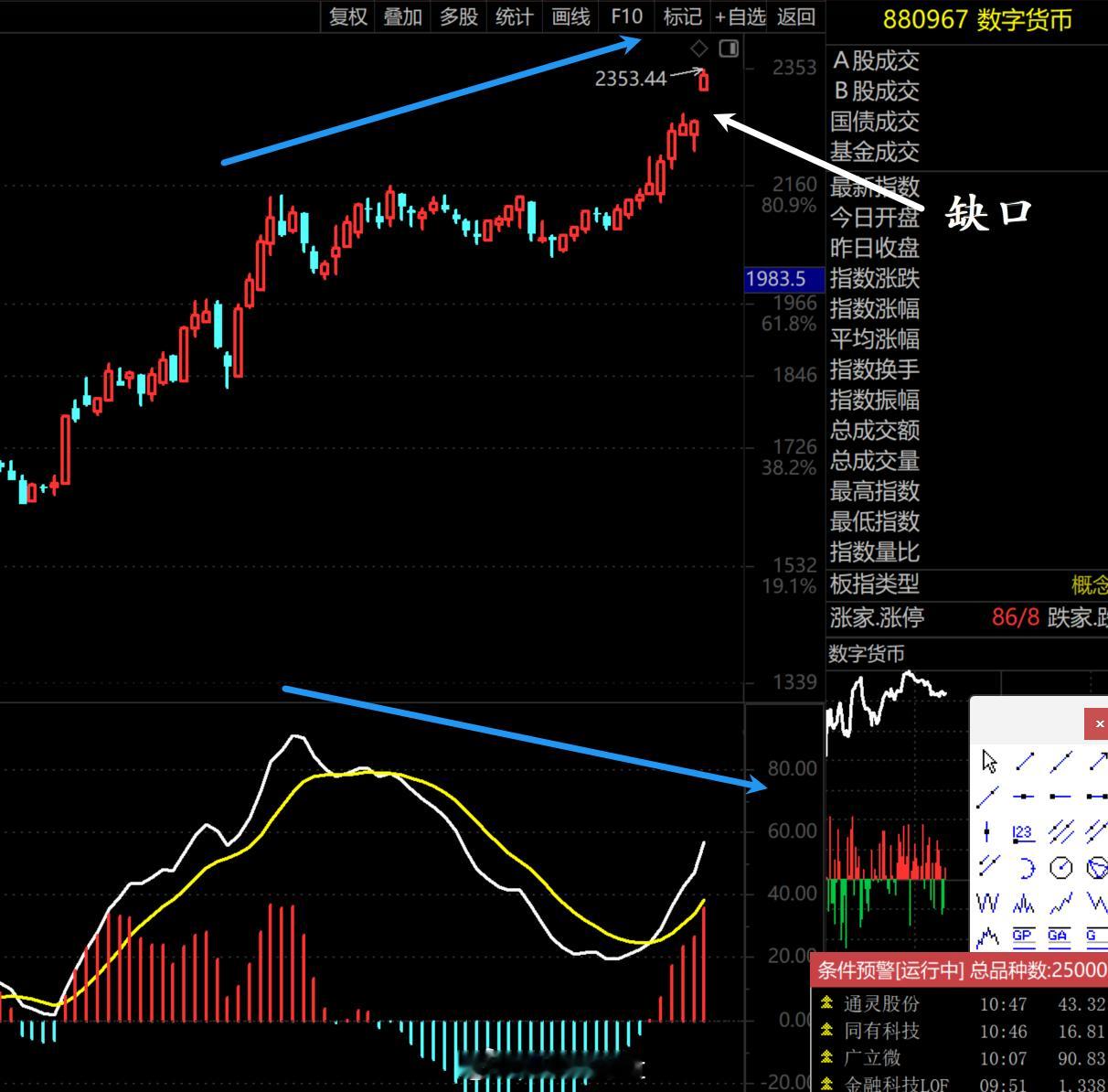Click the alert bell icon beside 金融科技LOF

tap(826, 1084)
